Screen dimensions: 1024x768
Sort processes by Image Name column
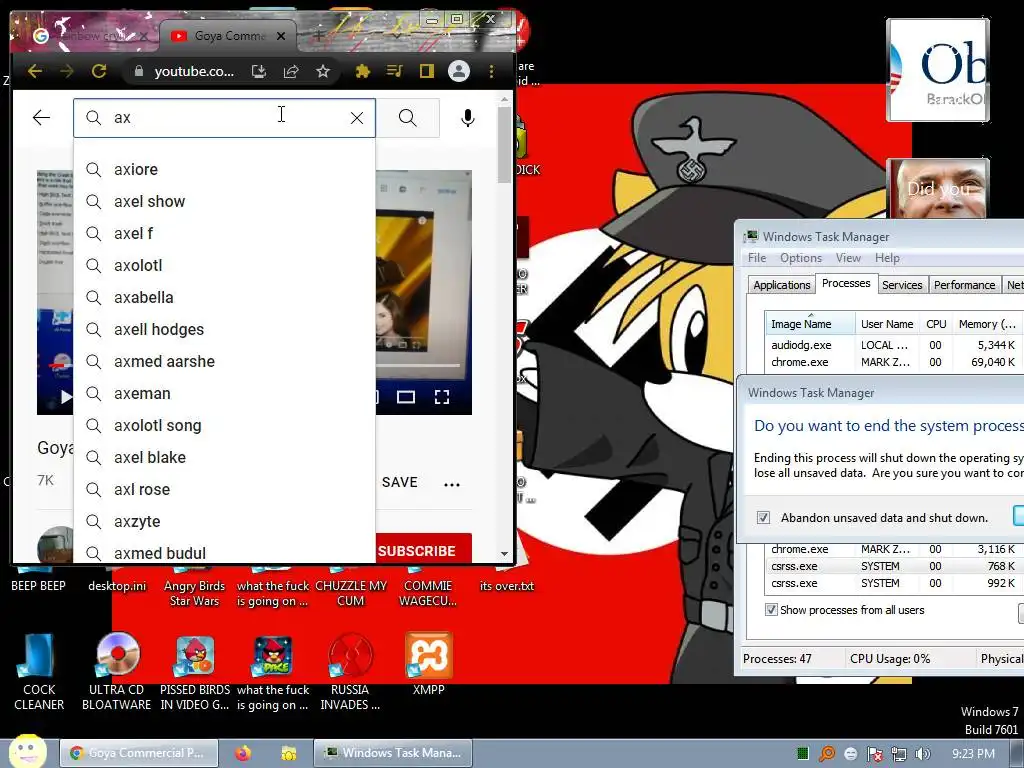click(x=810, y=324)
